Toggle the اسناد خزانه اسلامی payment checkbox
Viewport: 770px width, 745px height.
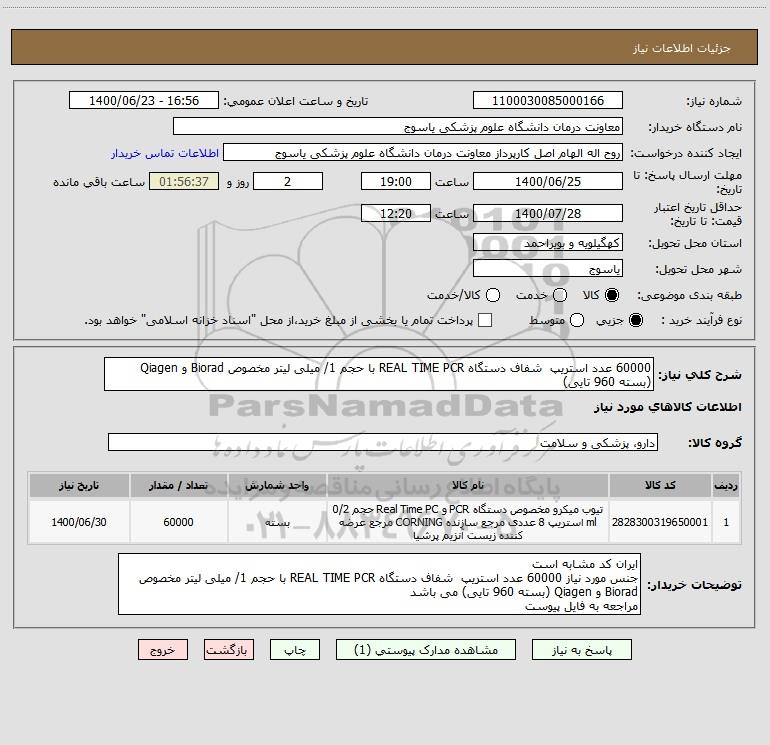[x=485, y=320]
